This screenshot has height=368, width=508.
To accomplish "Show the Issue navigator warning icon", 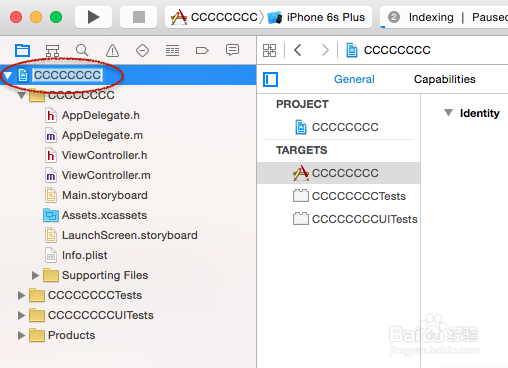I will point(112,51).
